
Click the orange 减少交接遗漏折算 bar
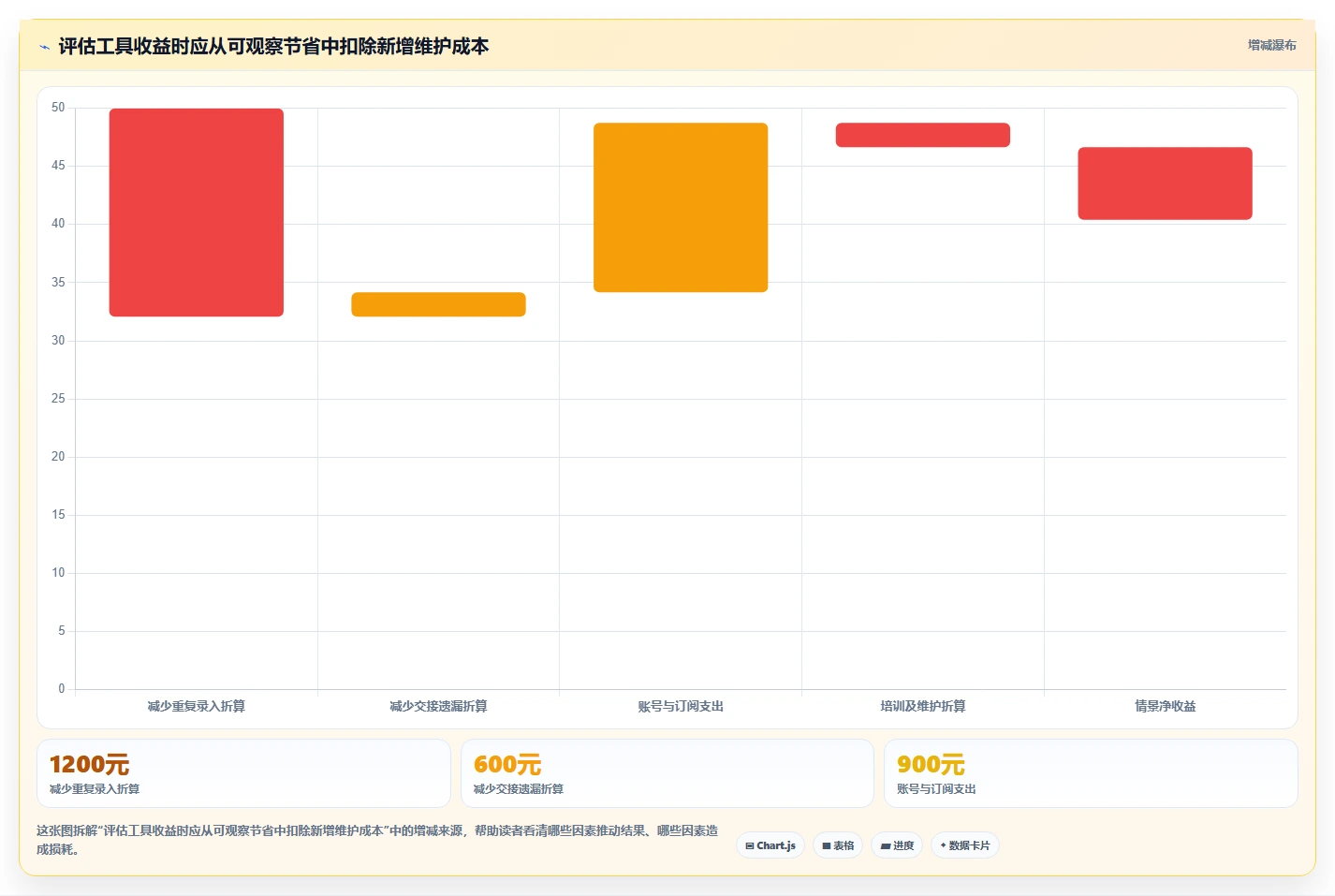click(438, 304)
